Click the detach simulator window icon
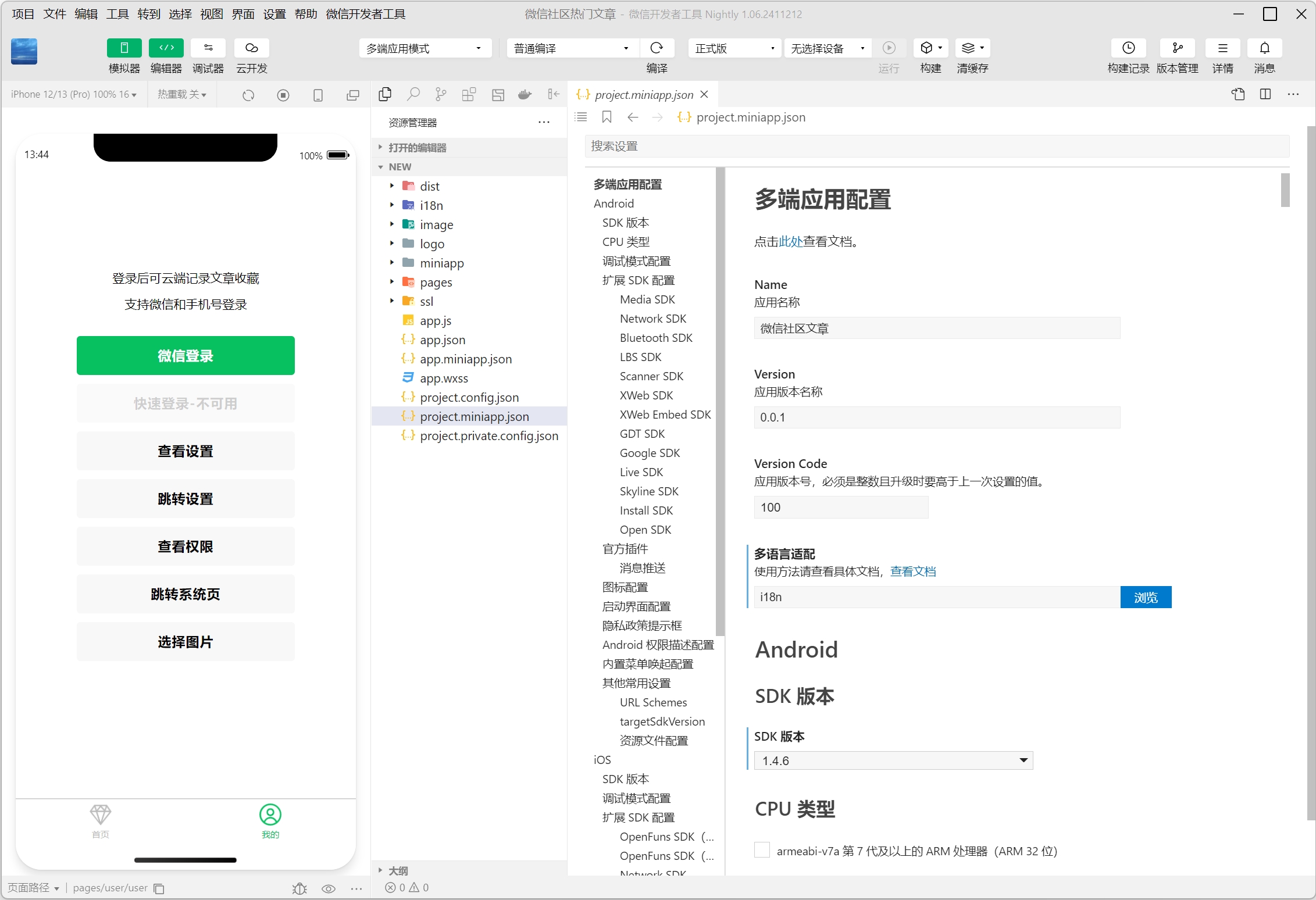The height and width of the screenshot is (900, 1316). (353, 95)
